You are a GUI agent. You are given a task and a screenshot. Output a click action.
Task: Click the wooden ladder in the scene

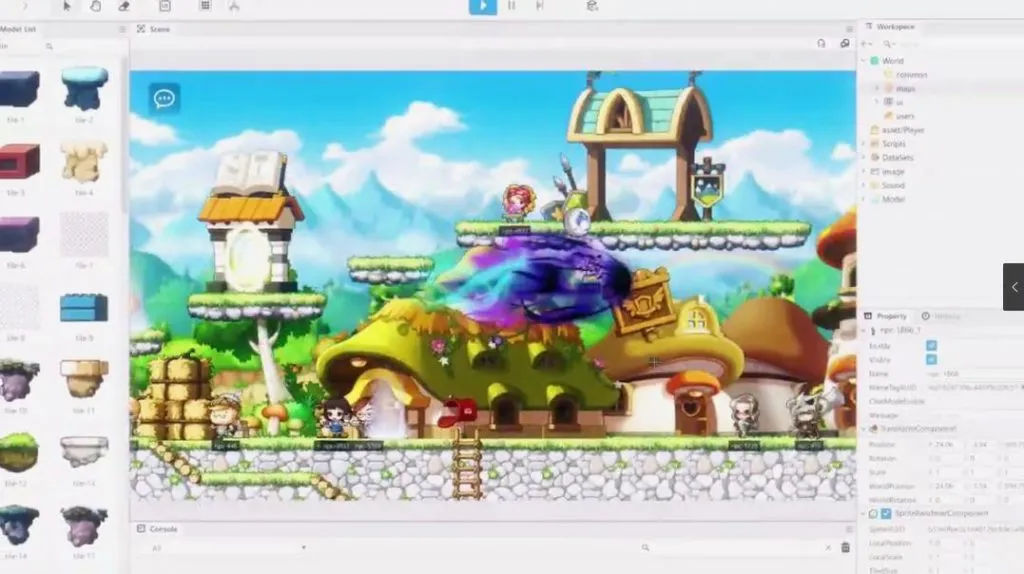(466, 468)
